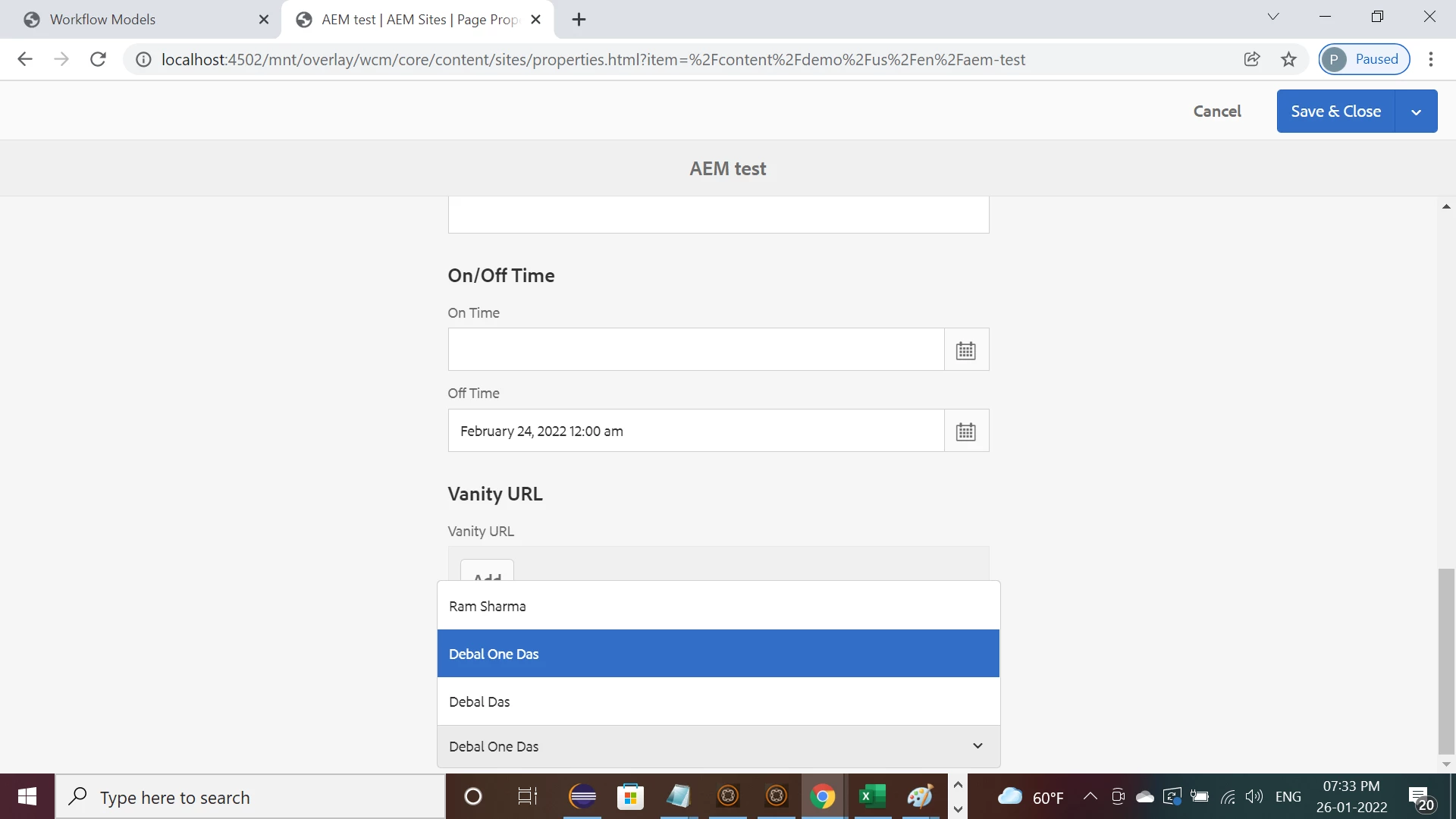Screen dimensions: 1456x819
Task: Click the site information icon
Action: click(143, 59)
